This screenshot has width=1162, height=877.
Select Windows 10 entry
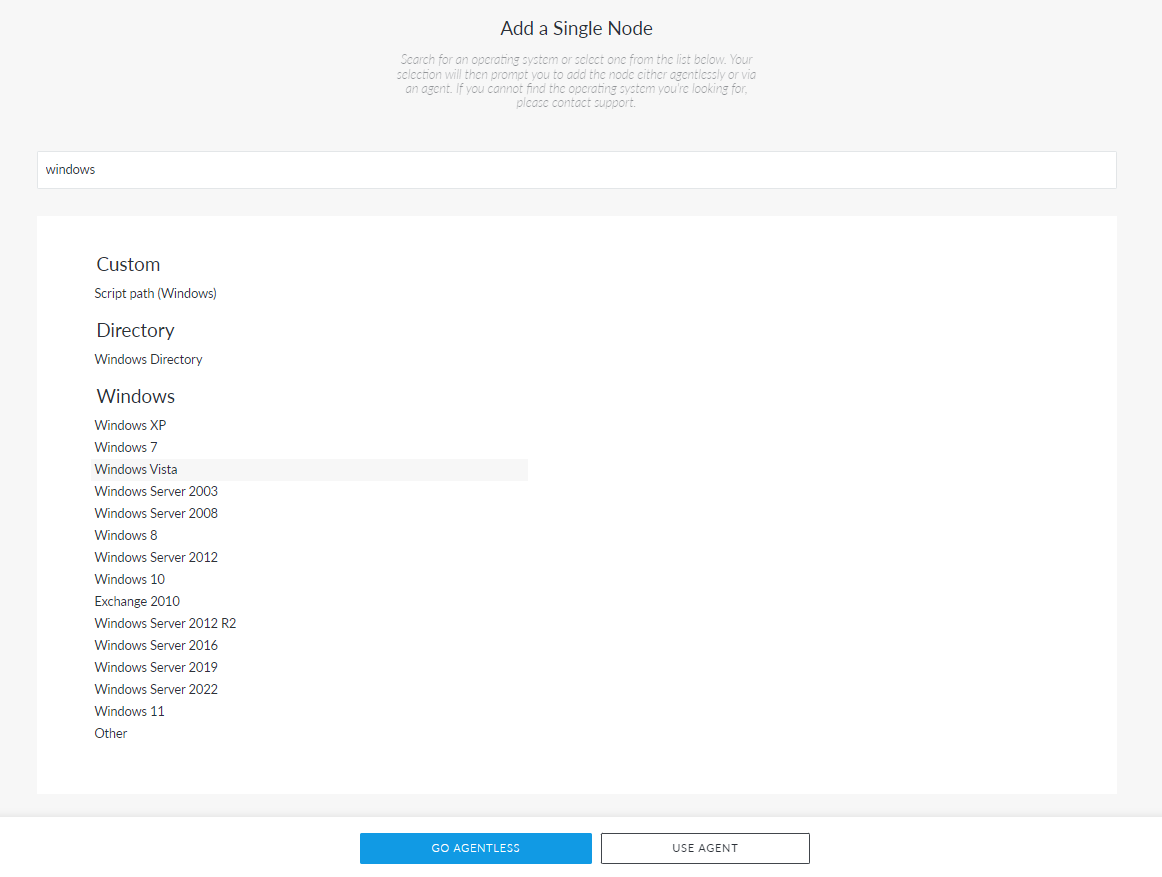(x=130, y=580)
